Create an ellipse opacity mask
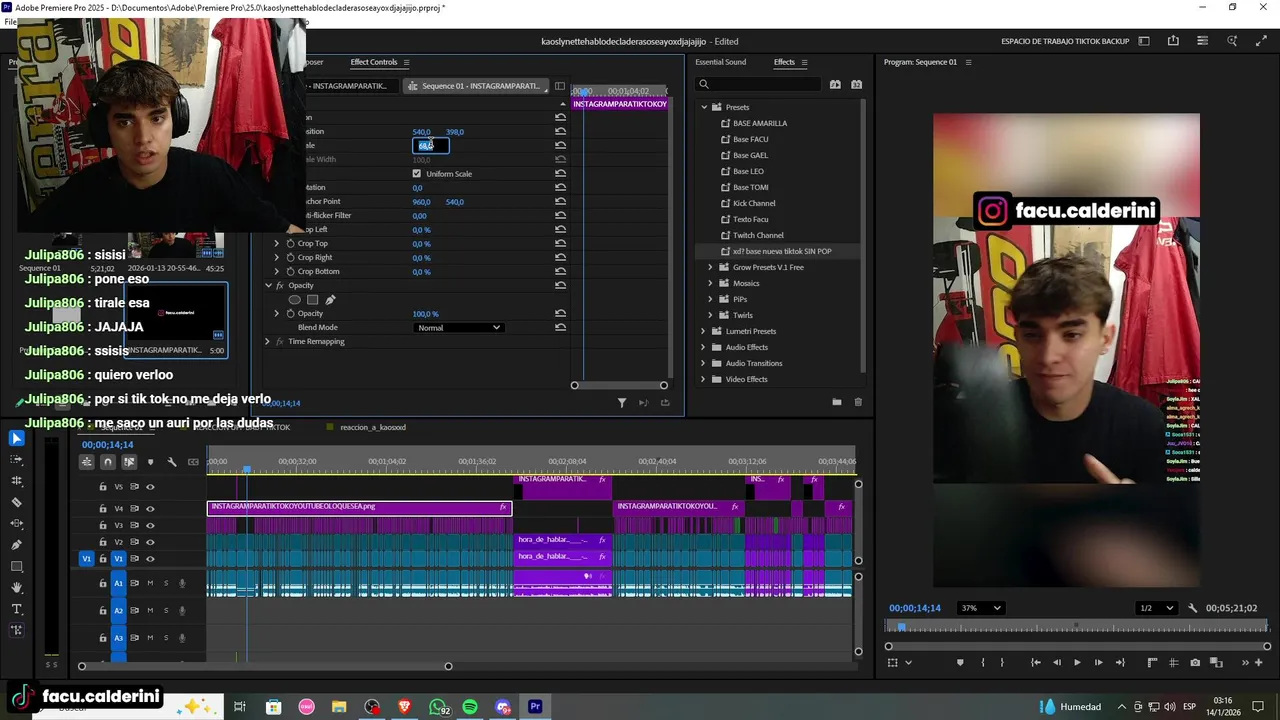The image size is (1280, 720). 294,300
